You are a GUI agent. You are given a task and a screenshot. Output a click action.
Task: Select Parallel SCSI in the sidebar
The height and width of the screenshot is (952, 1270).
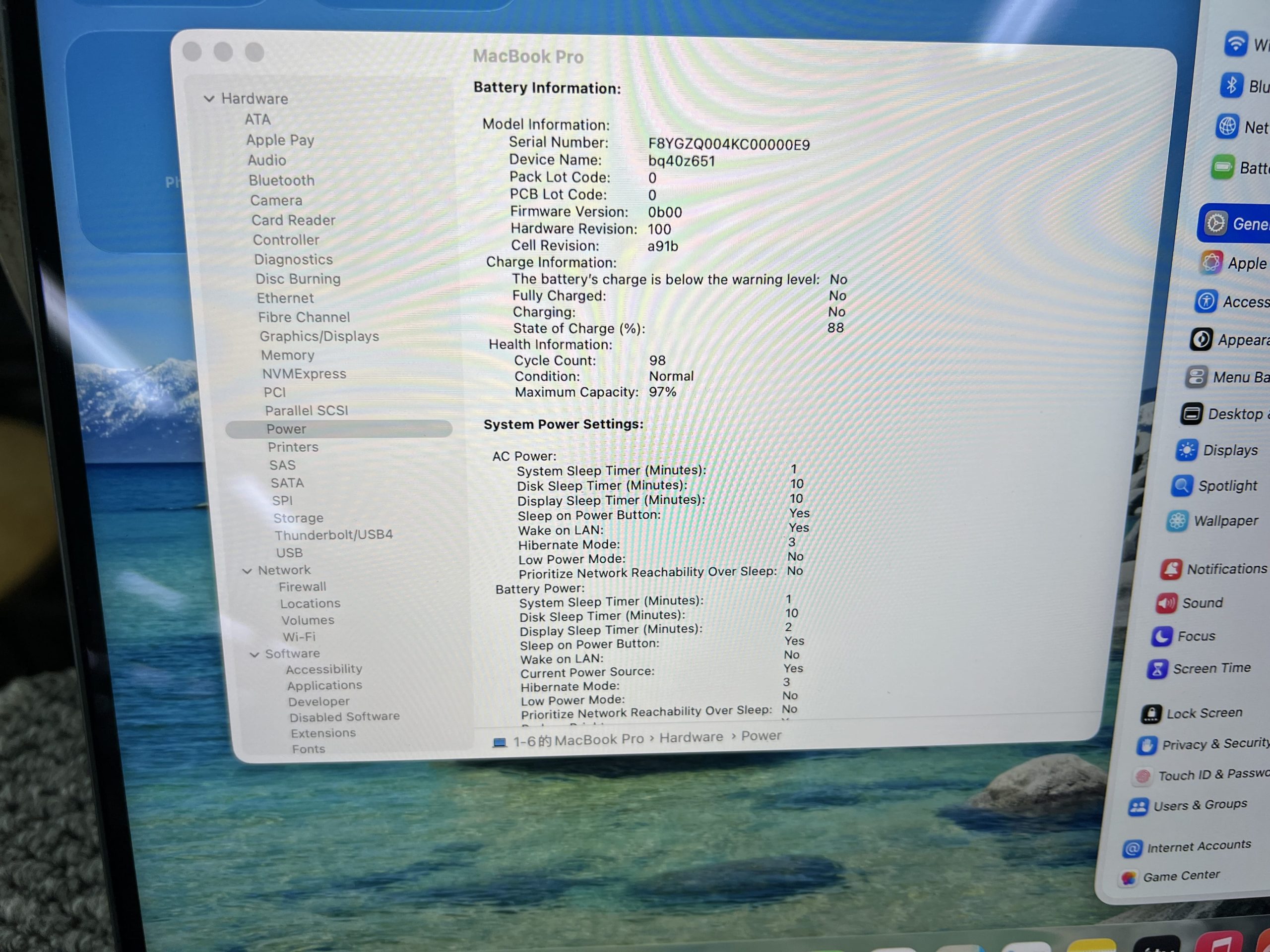click(x=307, y=410)
